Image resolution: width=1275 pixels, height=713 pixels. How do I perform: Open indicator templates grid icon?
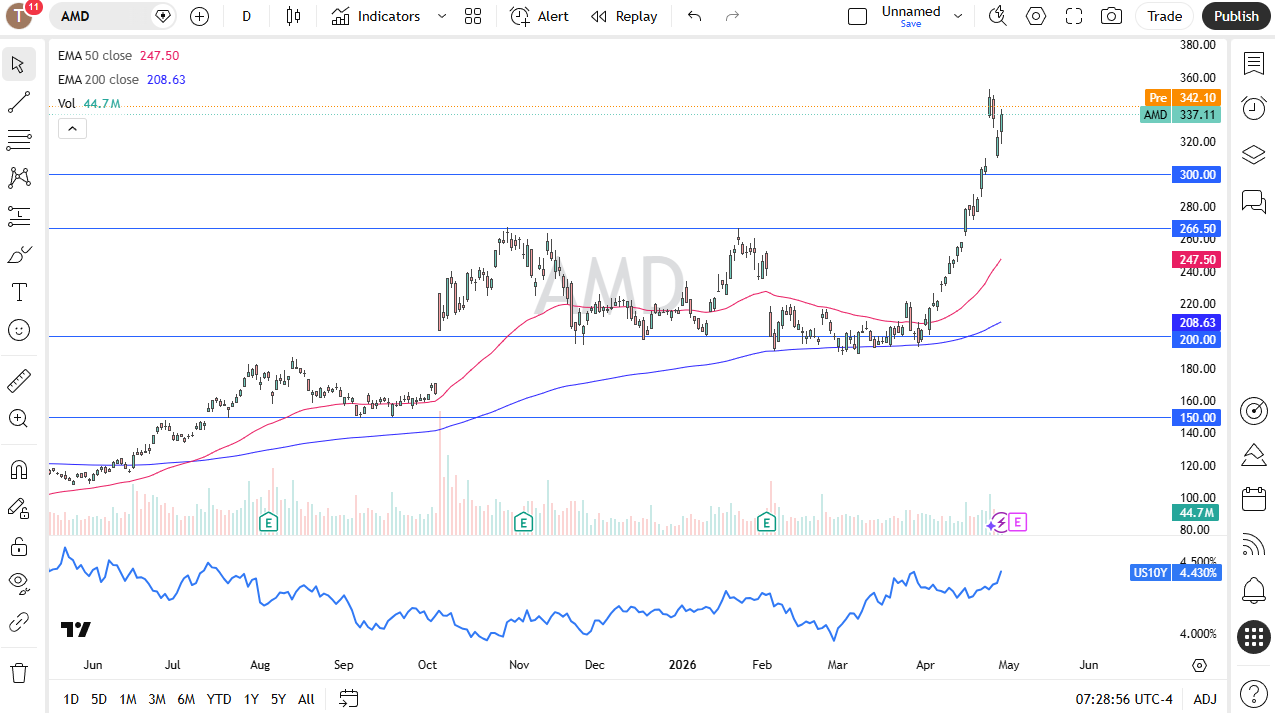coord(473,16)
